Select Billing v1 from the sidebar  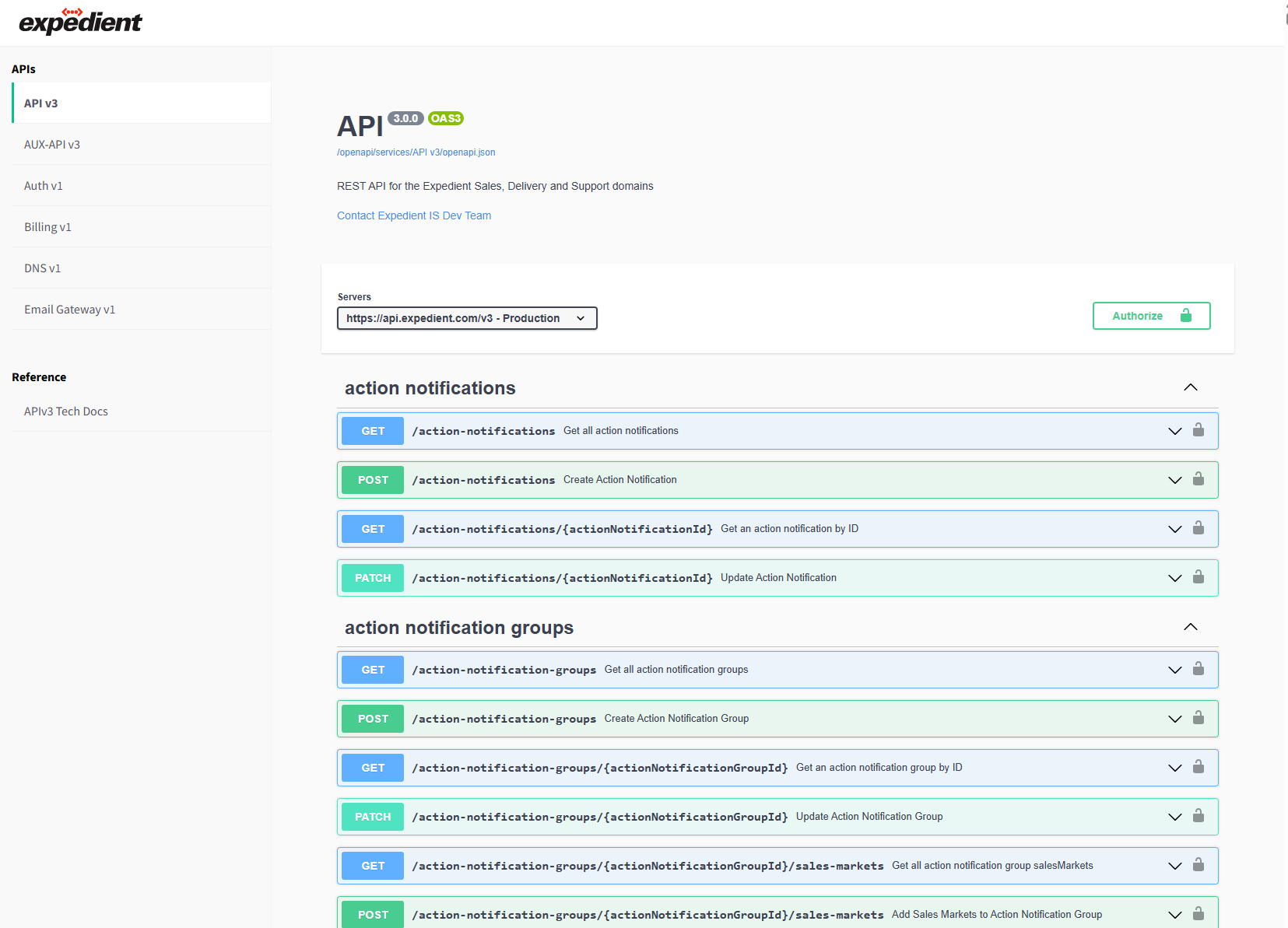pos(47,226)
